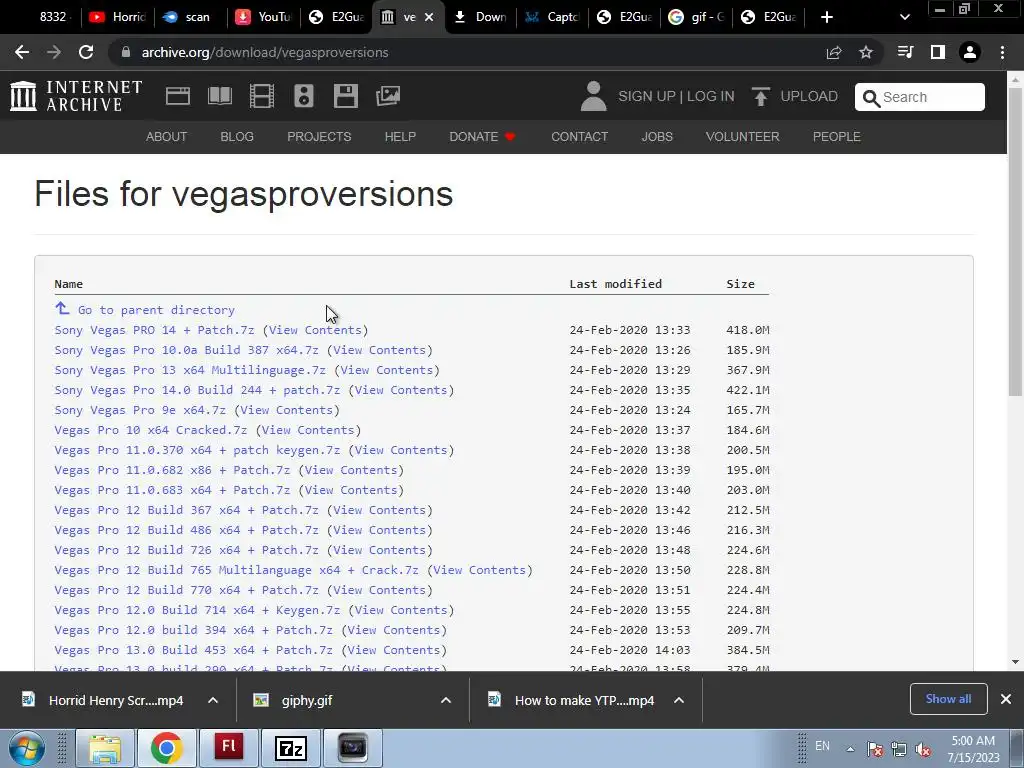Screen dimensions: 1024x768
Task: Open options for Horrid Henry Scr mp4 download
Action: click(213, 700)
